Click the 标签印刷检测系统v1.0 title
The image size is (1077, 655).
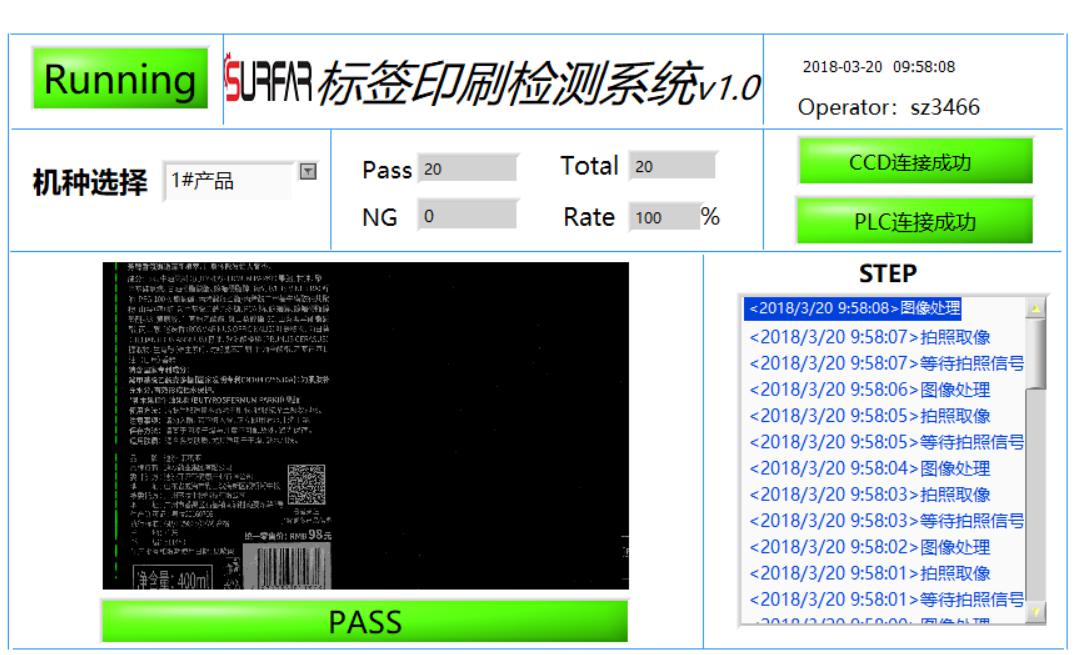tap(539, 83)
